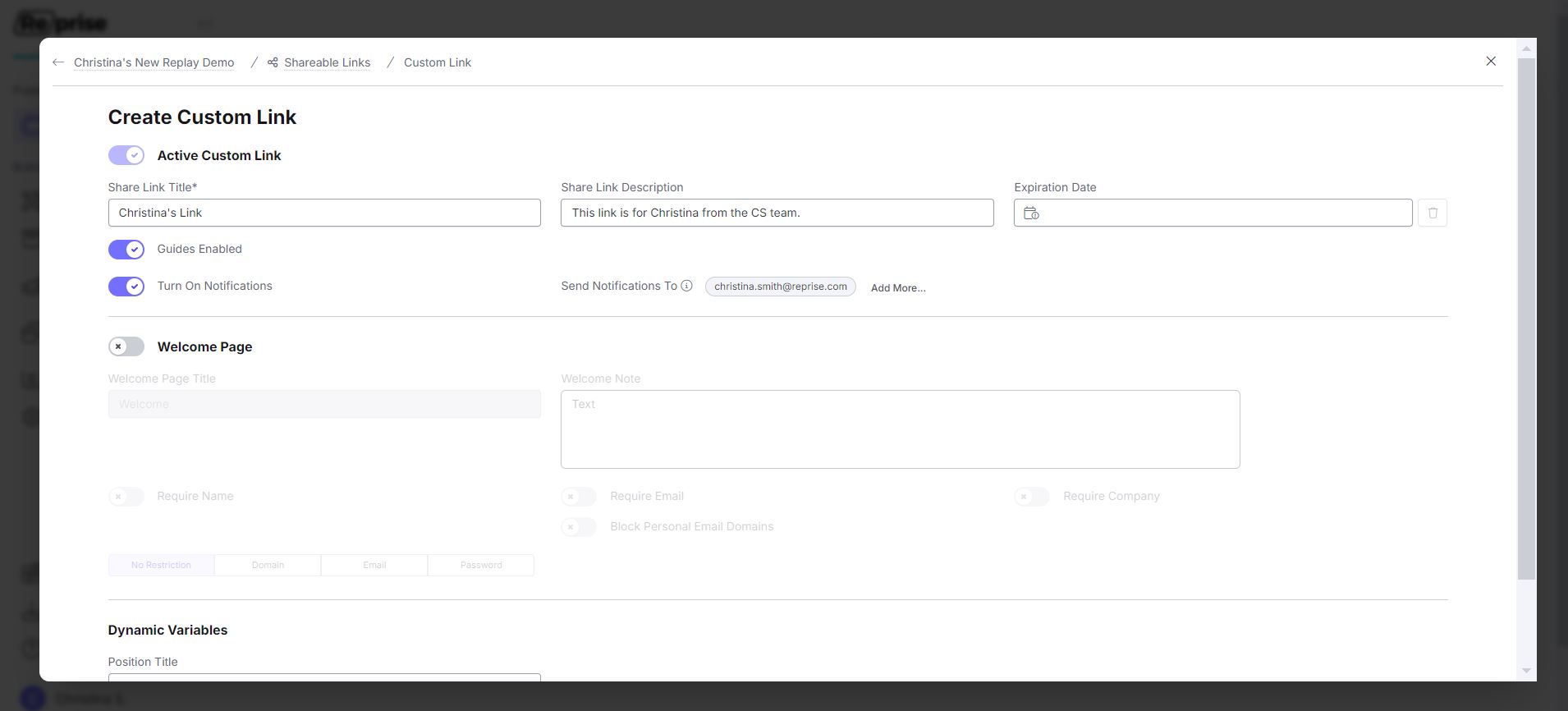The width and height of the screenshot is (1568, 711).
Task: Close the Create Custom Link dialog
Action: (x=1491, y=62)
